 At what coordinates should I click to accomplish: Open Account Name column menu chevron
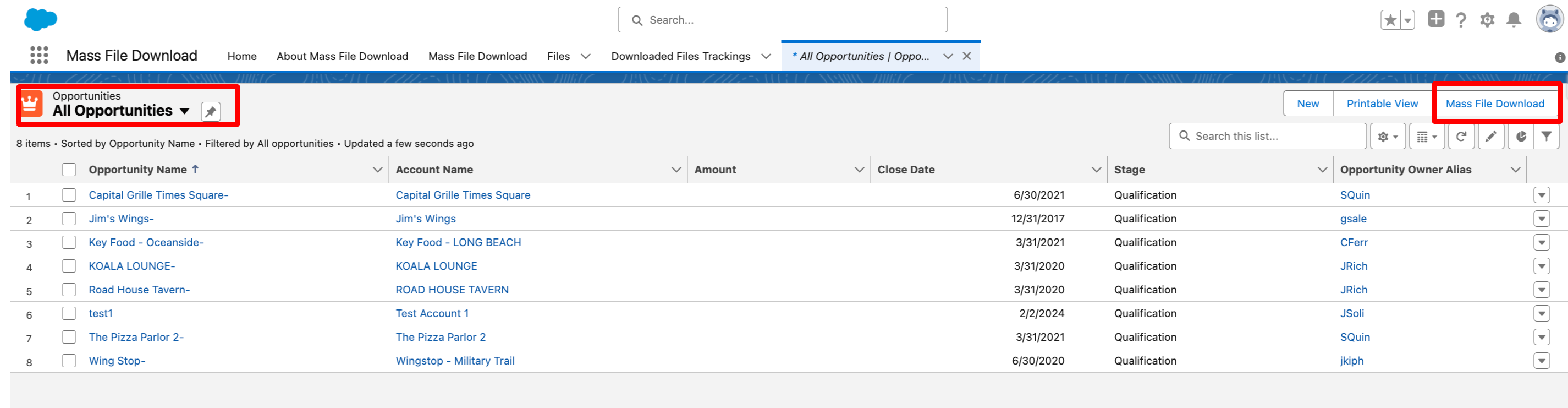tap(675, 170)
